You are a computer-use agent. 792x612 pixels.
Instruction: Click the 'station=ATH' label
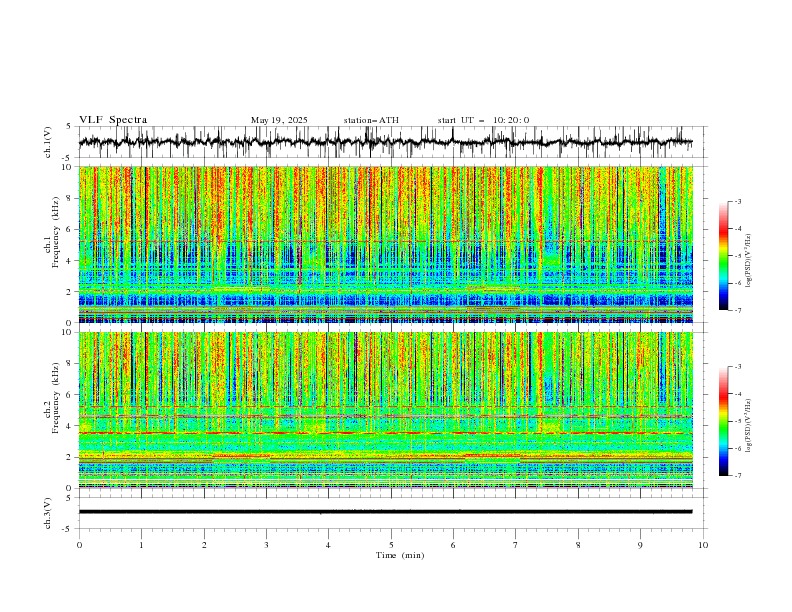371,120
